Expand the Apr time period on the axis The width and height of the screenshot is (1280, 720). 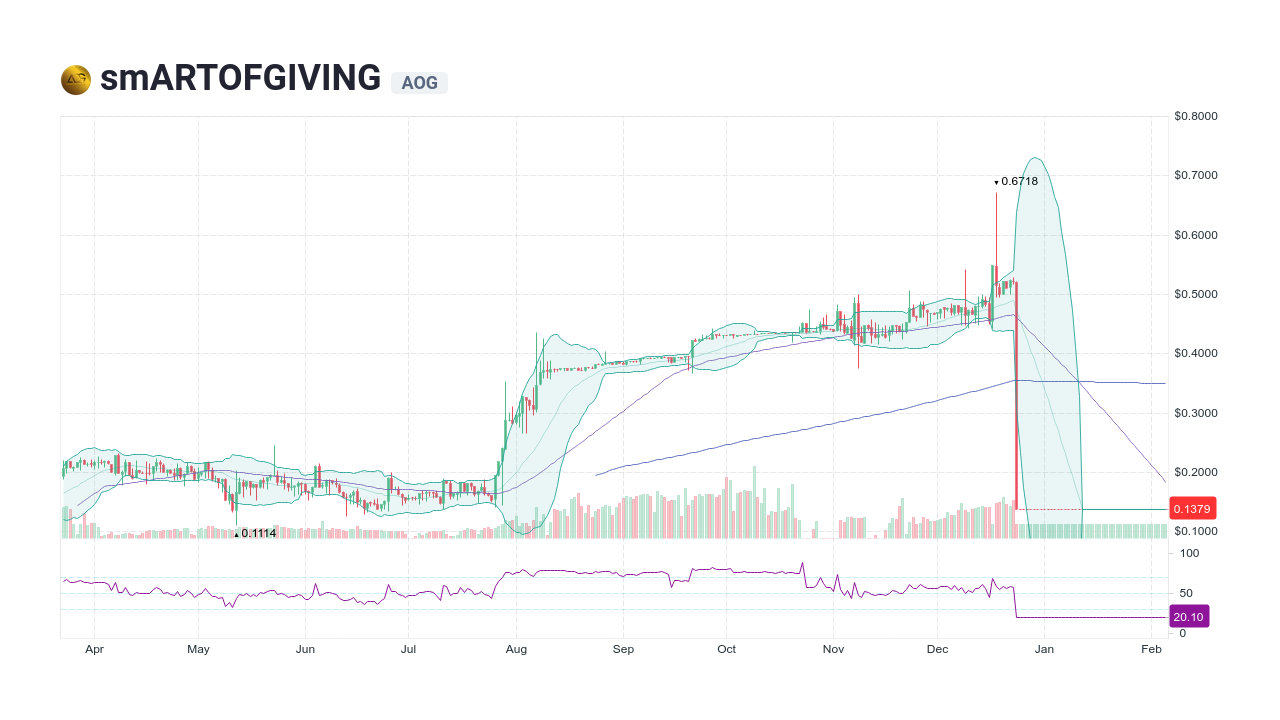(95, 649)
